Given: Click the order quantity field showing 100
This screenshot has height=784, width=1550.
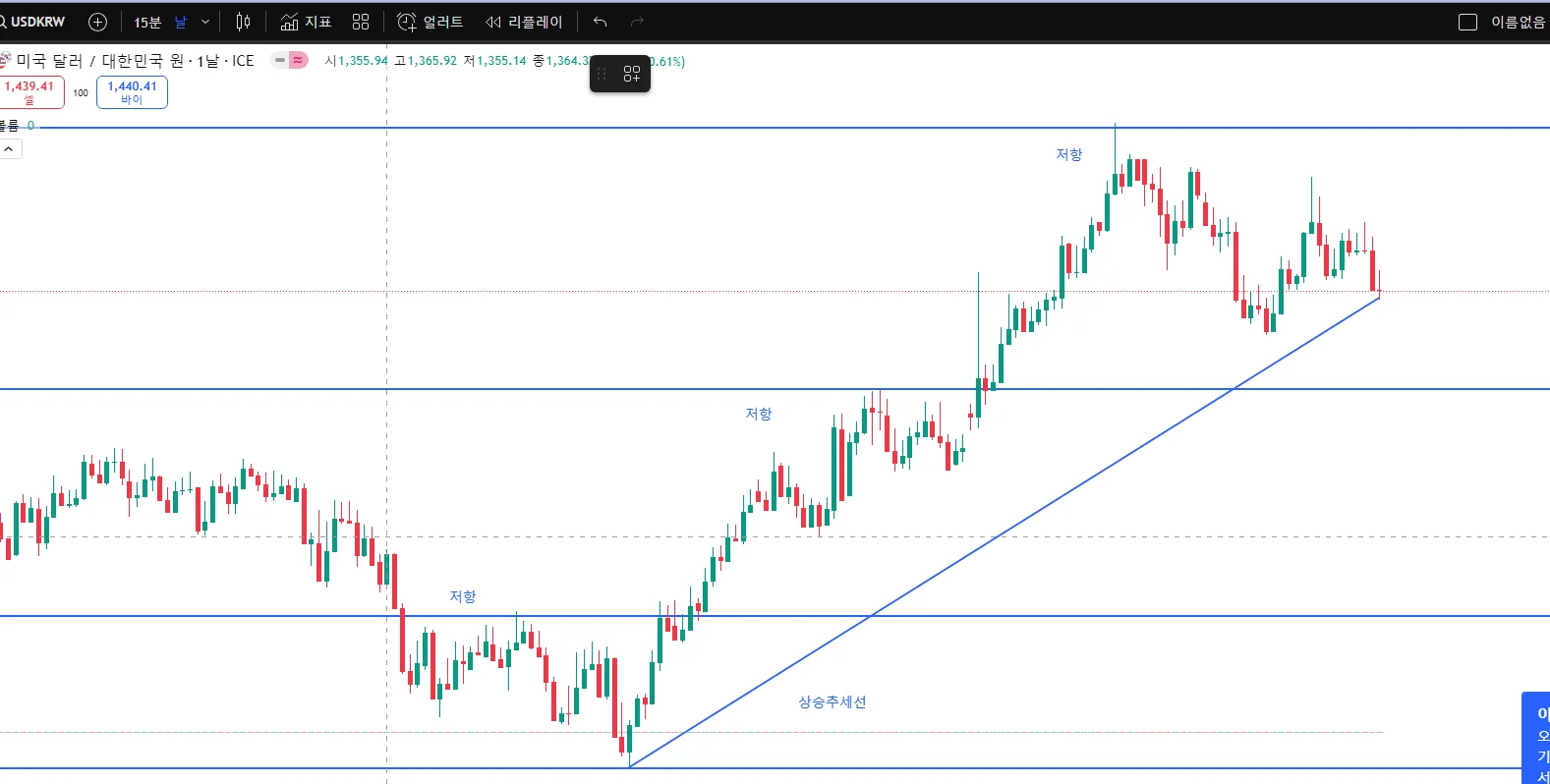Looking at the screenshot, I should click(x=81, y=92).
